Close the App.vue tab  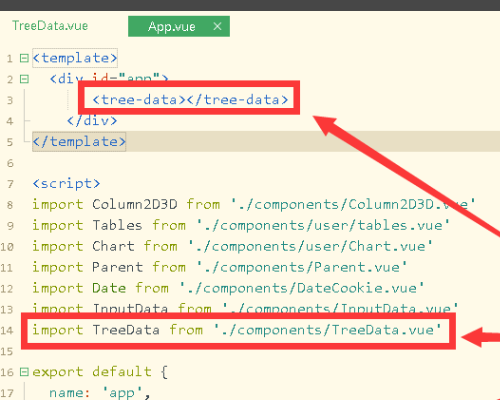(x=217, y=26)
